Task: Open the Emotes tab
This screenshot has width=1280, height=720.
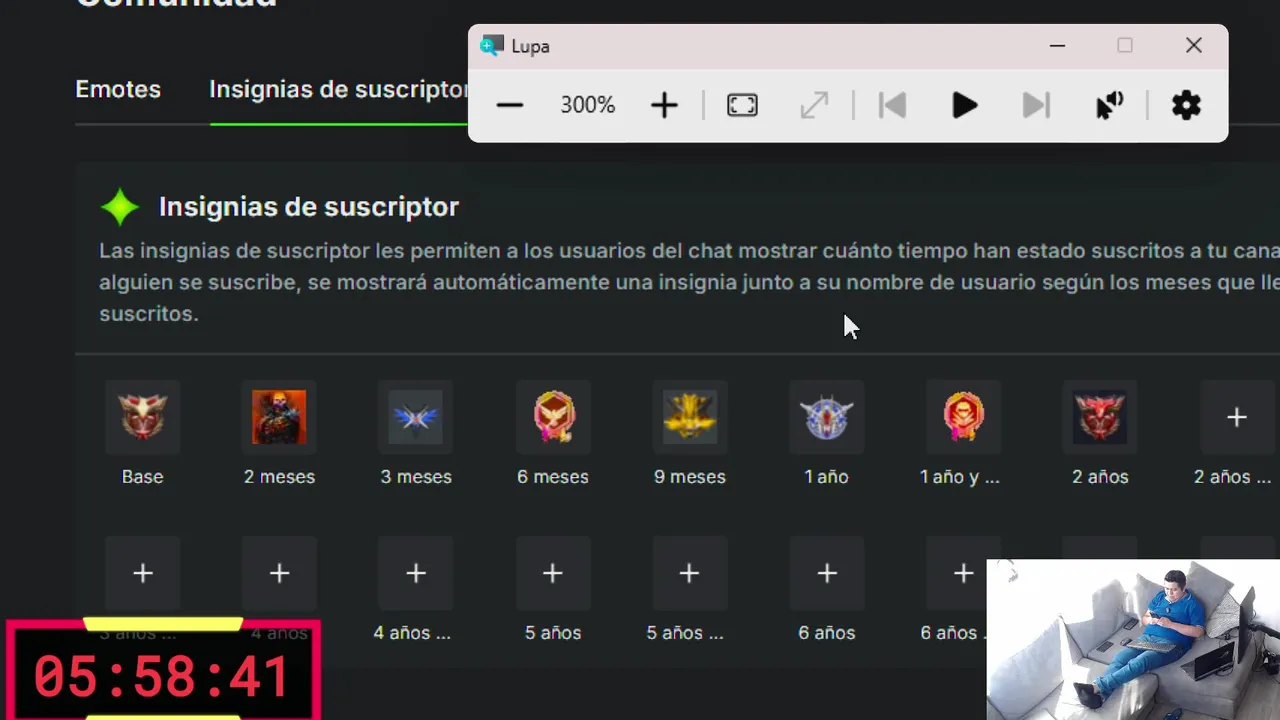Action: tap(118, 89)
